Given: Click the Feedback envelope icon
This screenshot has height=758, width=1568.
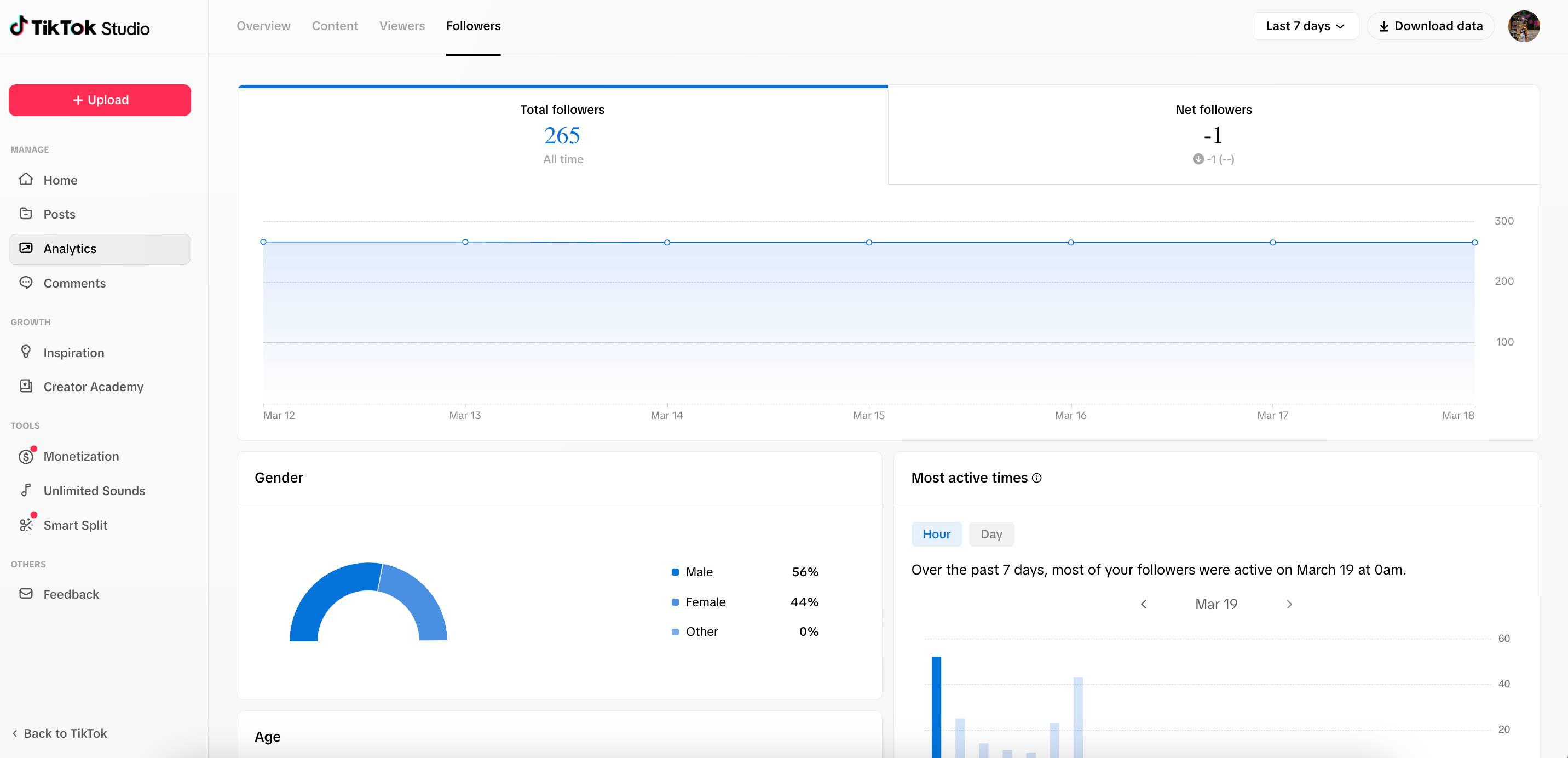Looking at the screenshot, I should 26,594.
